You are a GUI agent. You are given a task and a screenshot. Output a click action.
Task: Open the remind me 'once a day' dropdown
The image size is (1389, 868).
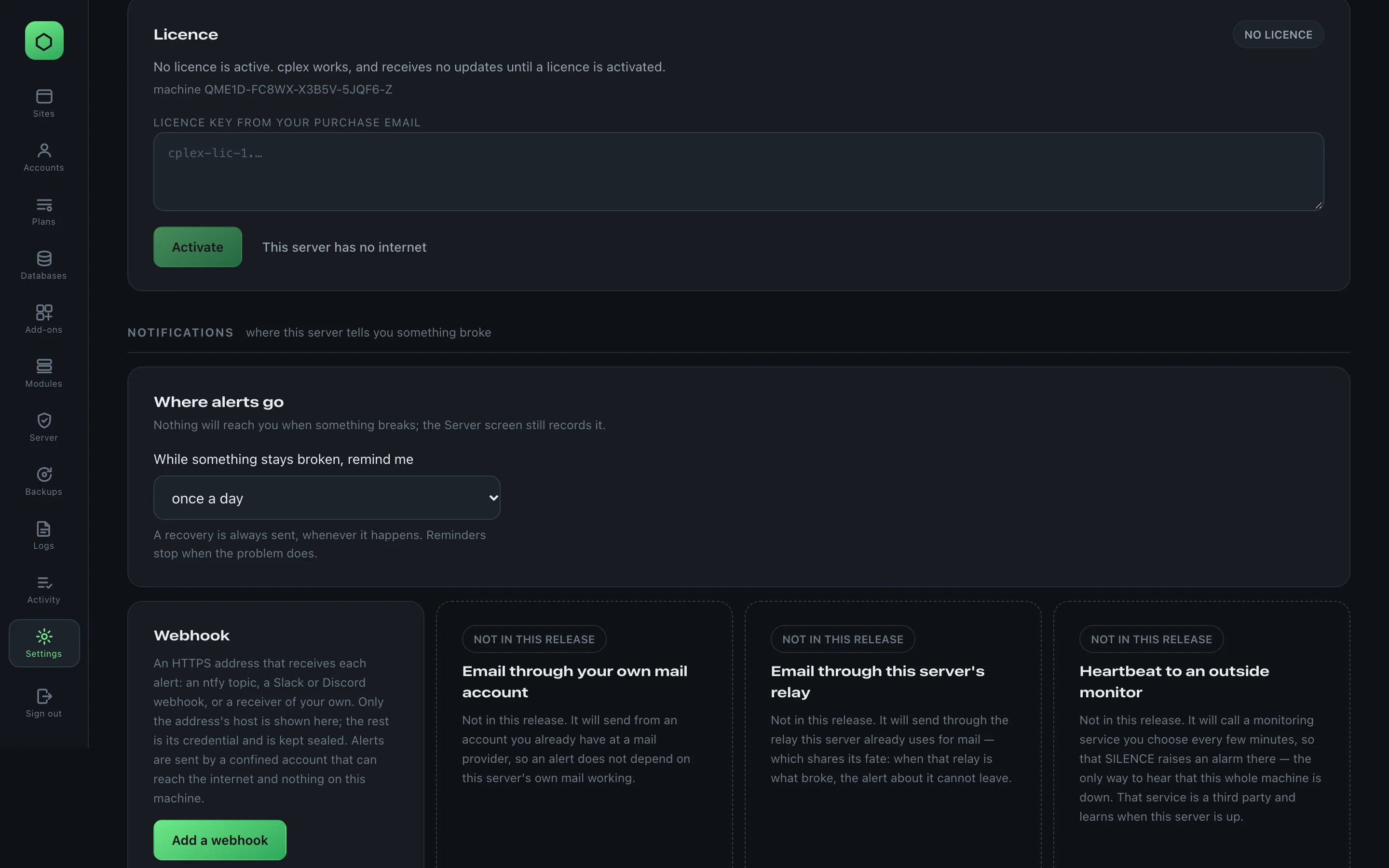pos(327,498)
